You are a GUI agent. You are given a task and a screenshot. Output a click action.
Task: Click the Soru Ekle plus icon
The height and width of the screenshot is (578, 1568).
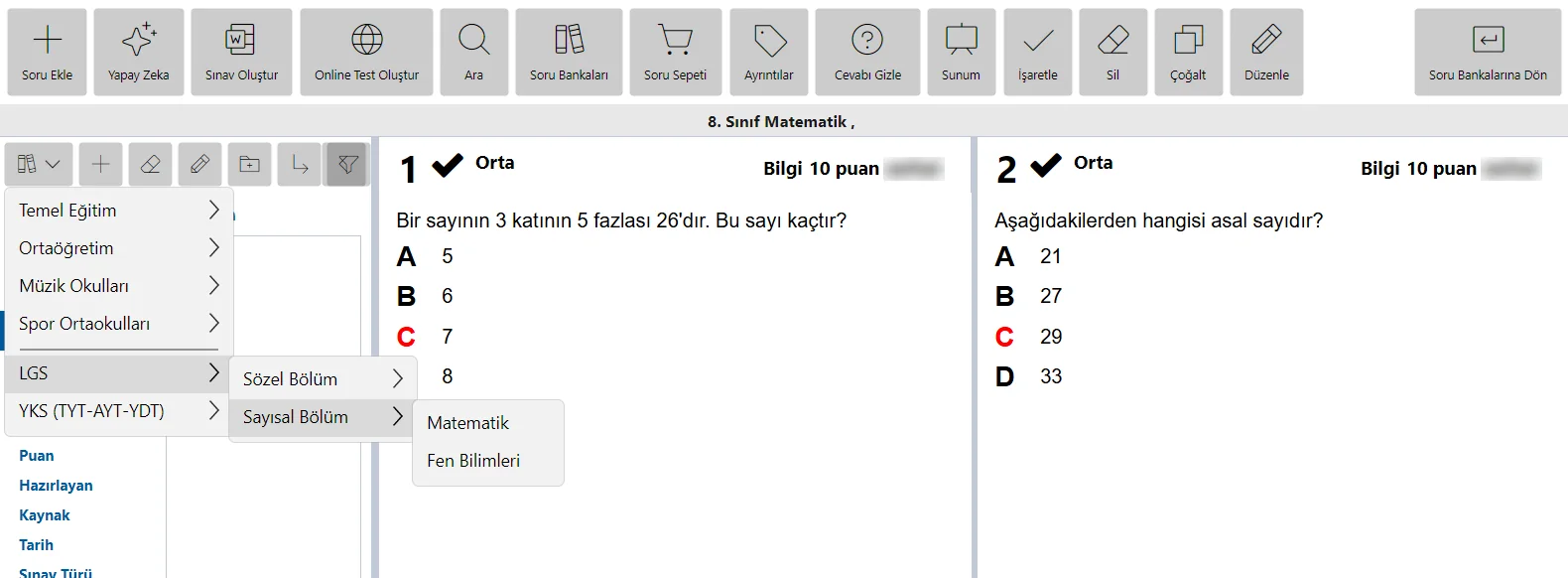pos(47,41)
